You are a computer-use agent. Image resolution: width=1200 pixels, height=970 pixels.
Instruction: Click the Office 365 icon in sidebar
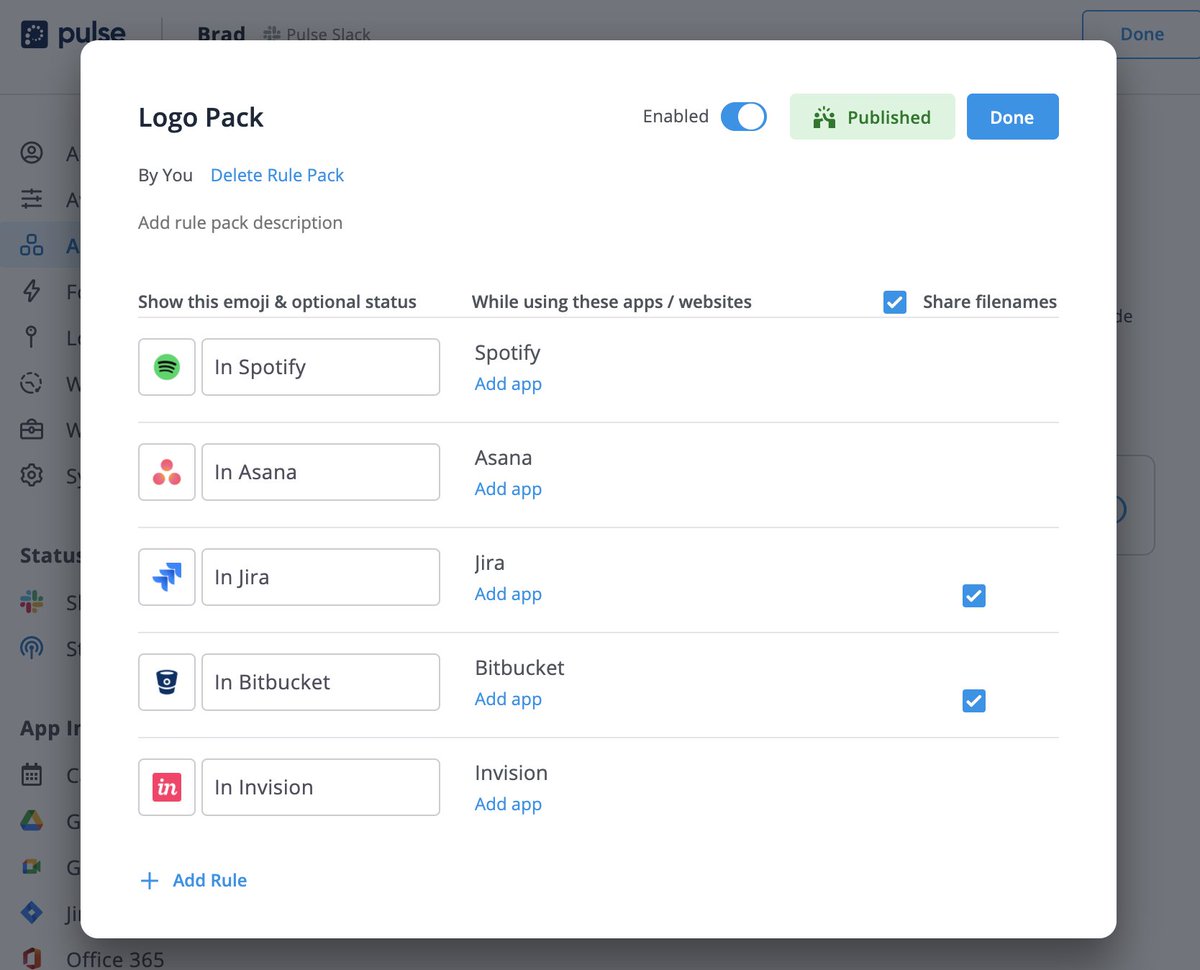[x=32, y=958]
